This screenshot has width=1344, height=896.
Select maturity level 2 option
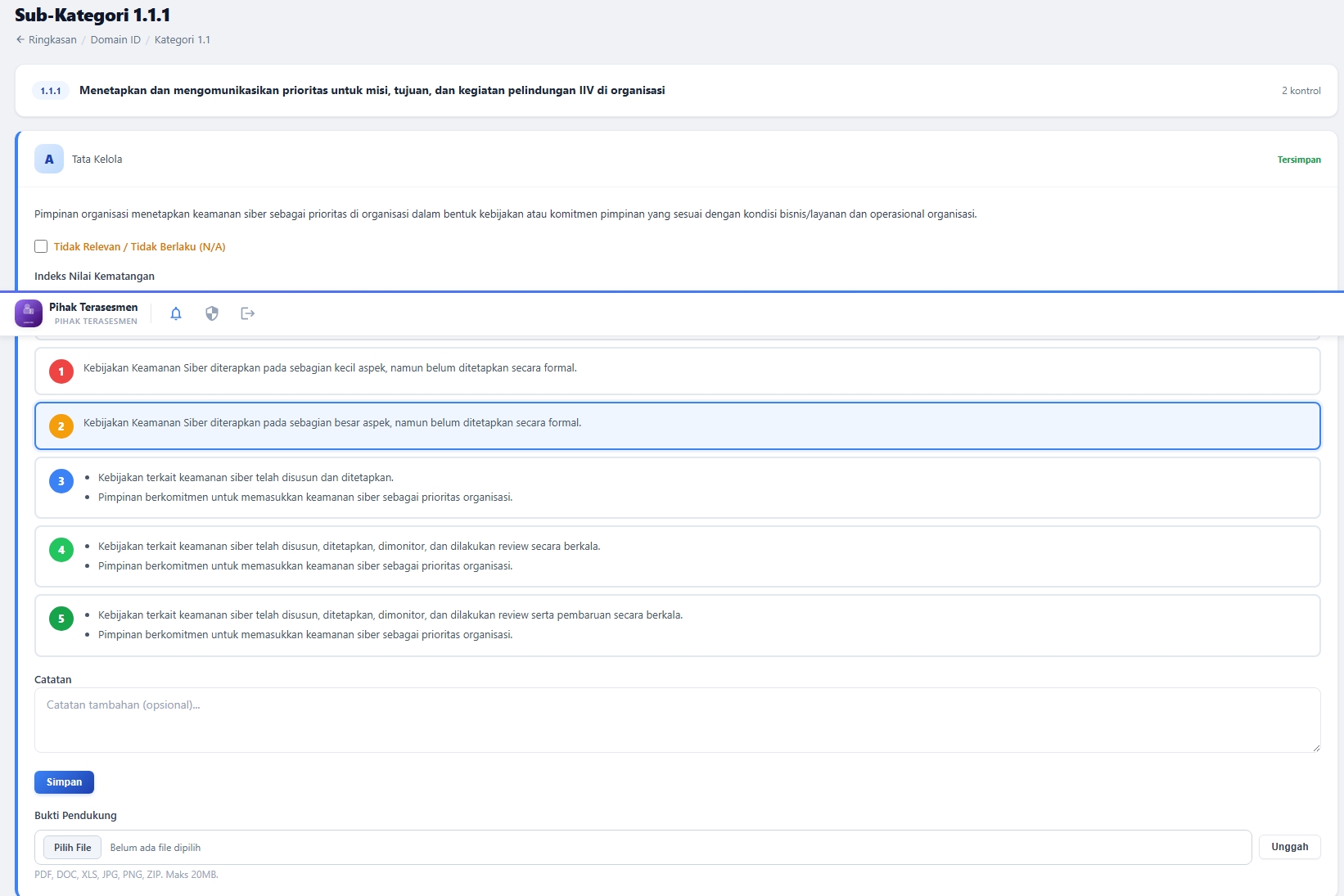(x=677, y=425)
